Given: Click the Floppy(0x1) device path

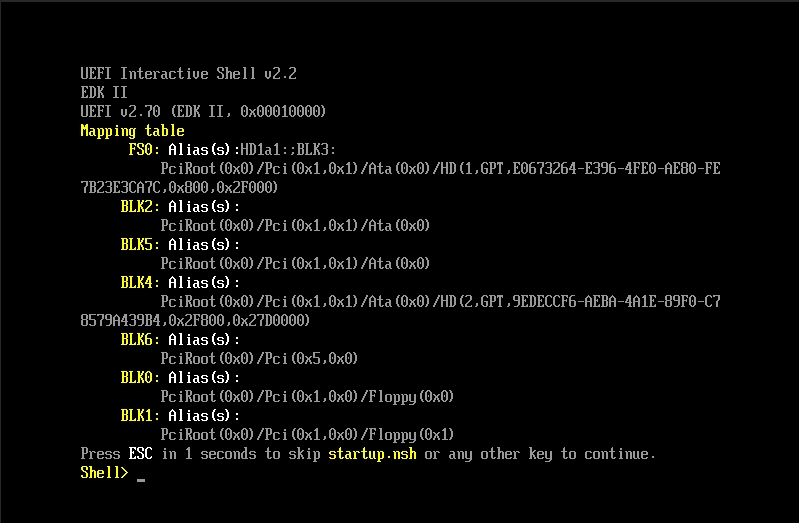Looking at the screenshot, I should [x=307, y=435].
